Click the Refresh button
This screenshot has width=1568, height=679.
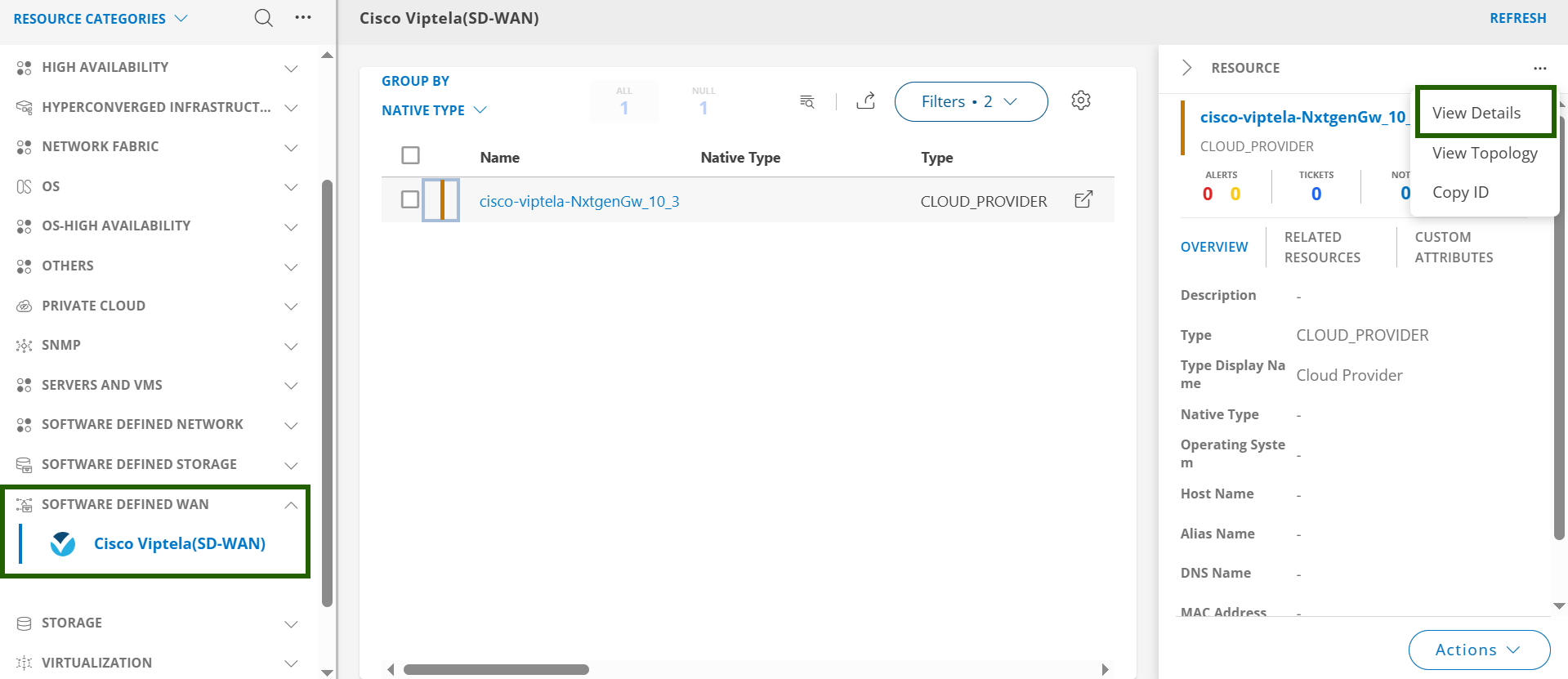point(1517,18)
